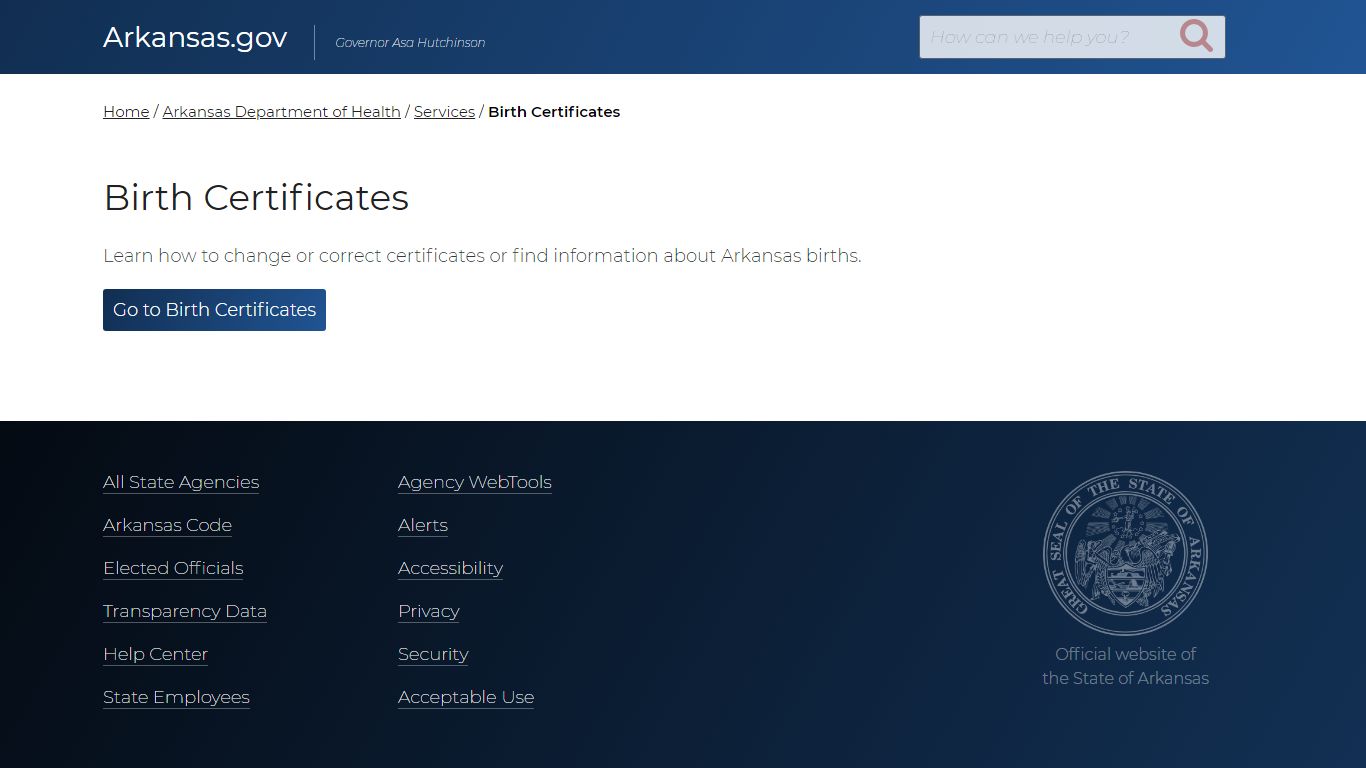Image resolution: width=1366 pixels, height=768 pixels.
Task: Open the State Employees link
Action: (176, 697)
